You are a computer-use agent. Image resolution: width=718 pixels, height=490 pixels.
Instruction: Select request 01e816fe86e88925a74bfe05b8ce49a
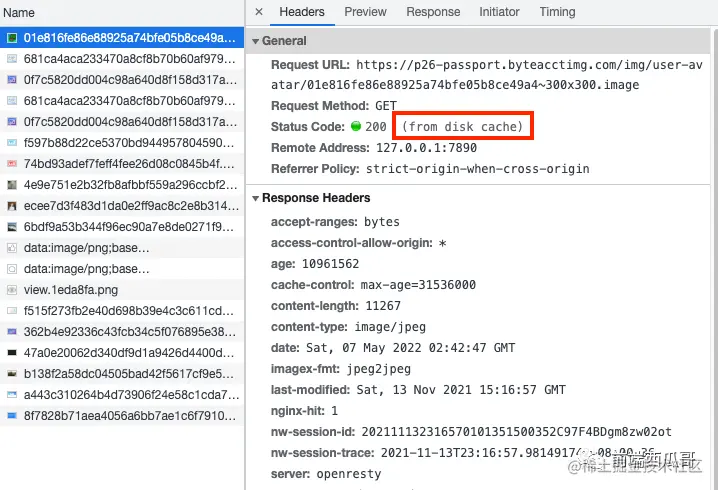pos(122,38)
